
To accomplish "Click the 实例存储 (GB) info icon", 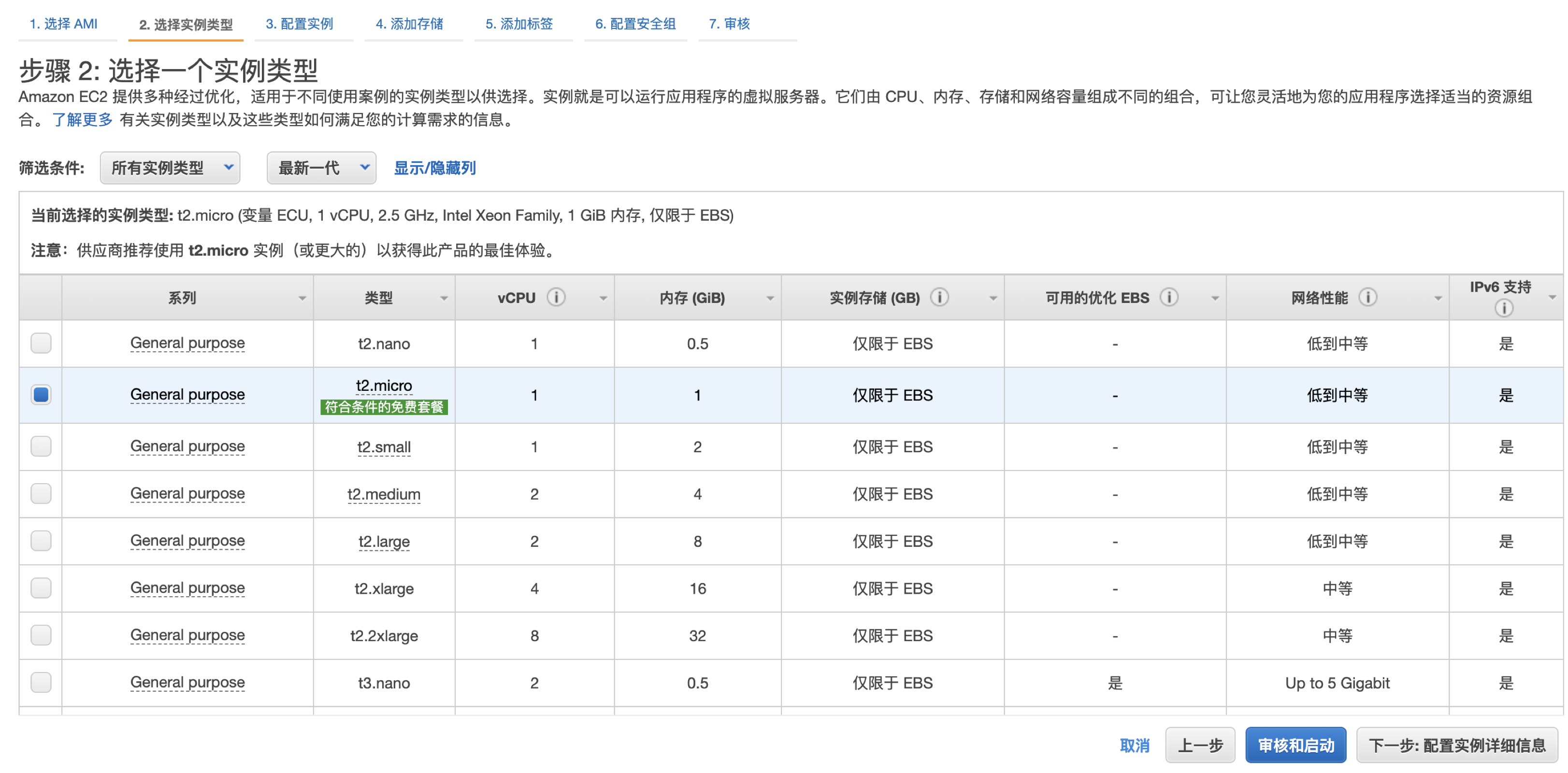I will coord(940,298).
